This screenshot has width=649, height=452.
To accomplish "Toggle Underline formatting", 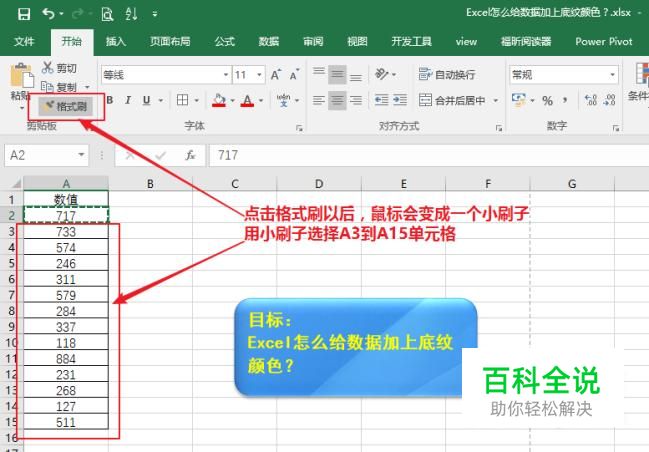I will pos(147,100).
